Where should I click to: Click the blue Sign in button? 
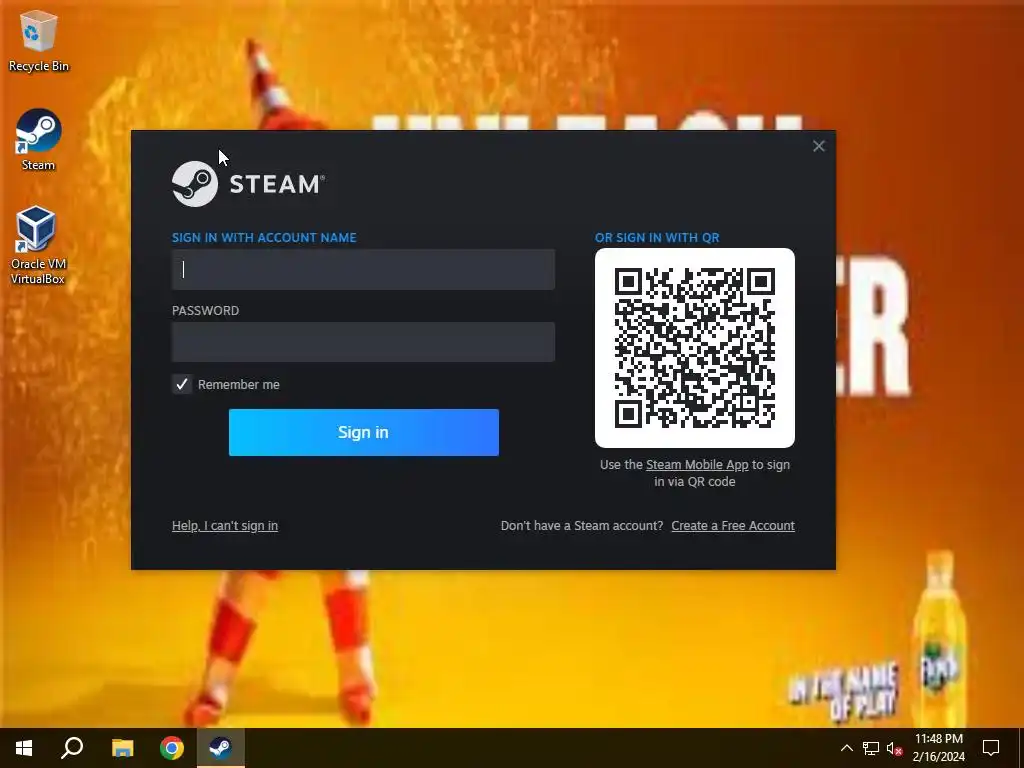coord(364,432)
